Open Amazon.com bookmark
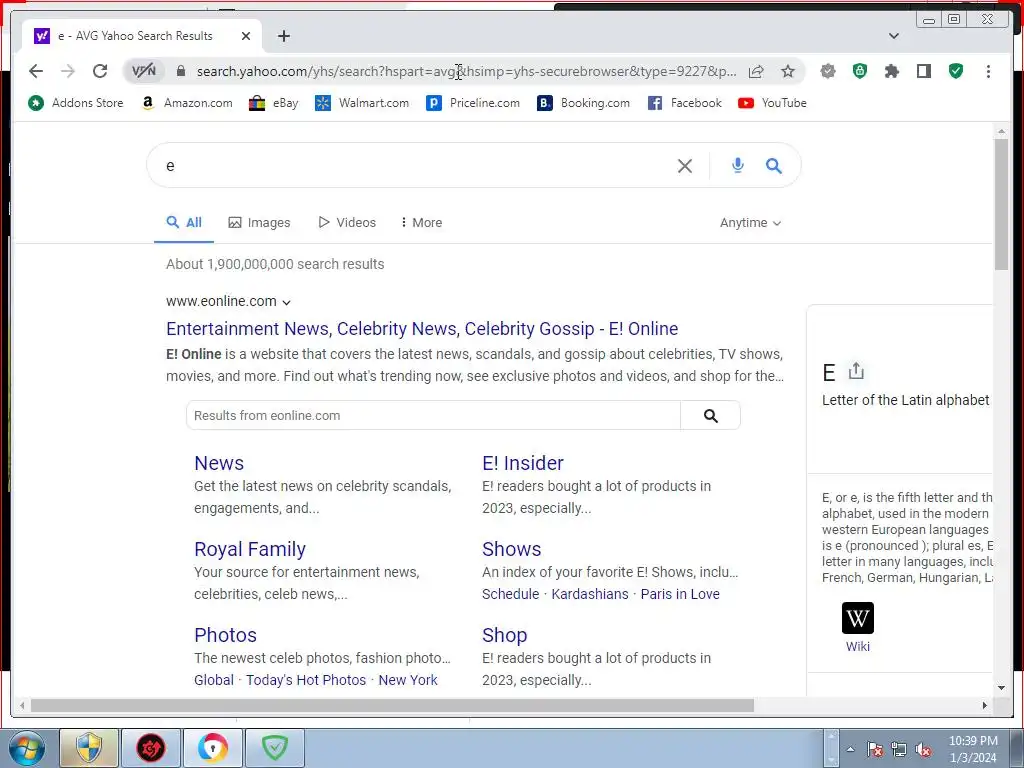1024x768 pixels. [x=187, y=103]
